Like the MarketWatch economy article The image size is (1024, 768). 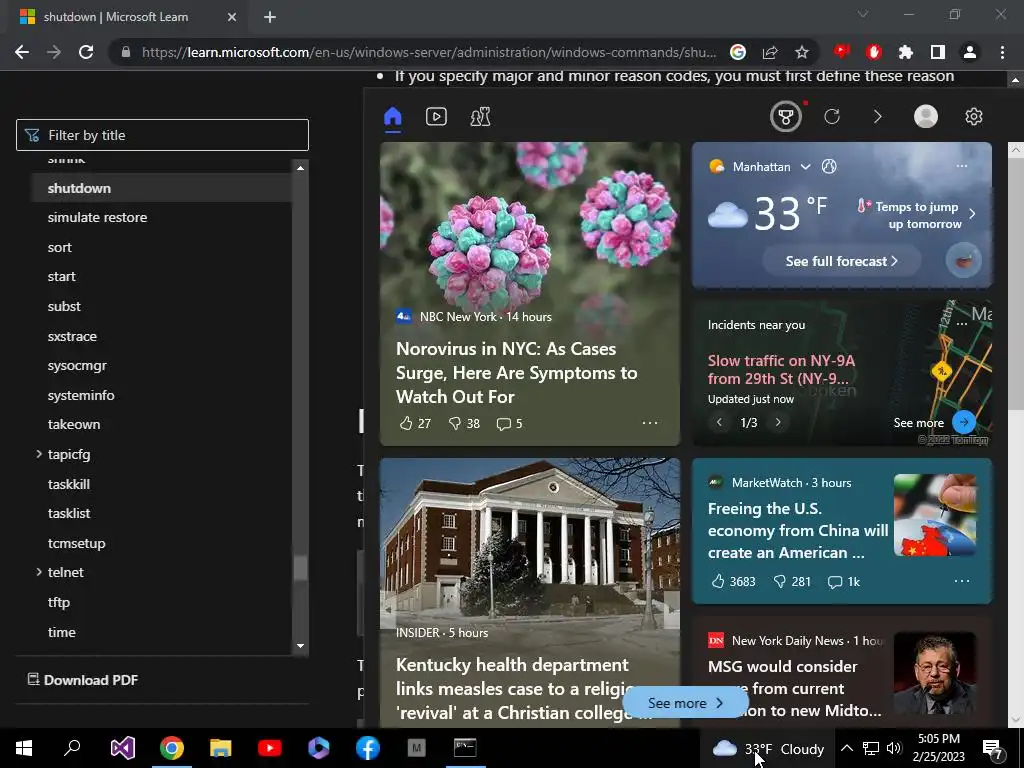733,581
